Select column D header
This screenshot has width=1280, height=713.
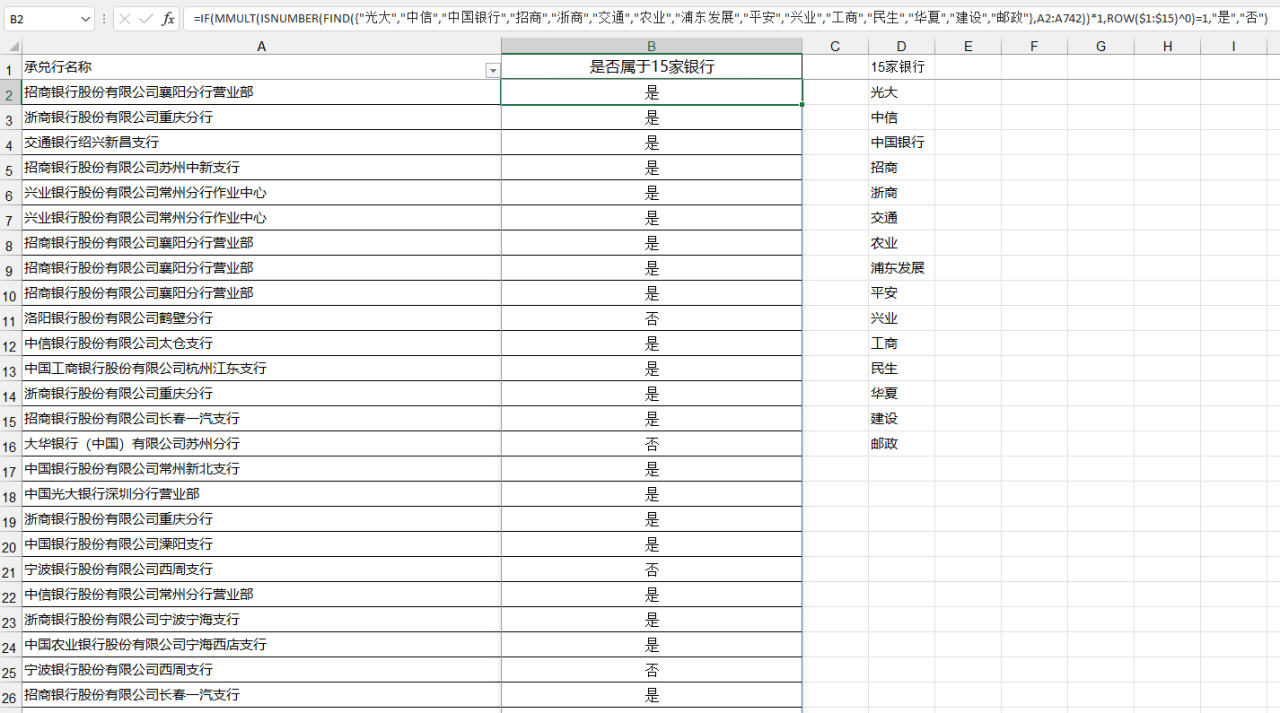click(x=901, y=47)
